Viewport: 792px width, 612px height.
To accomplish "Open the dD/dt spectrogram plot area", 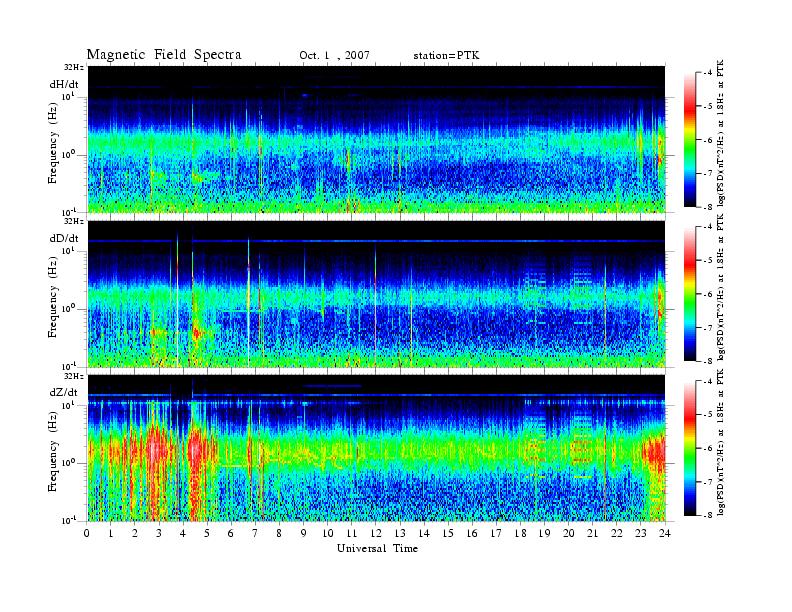I will point(376,294).
